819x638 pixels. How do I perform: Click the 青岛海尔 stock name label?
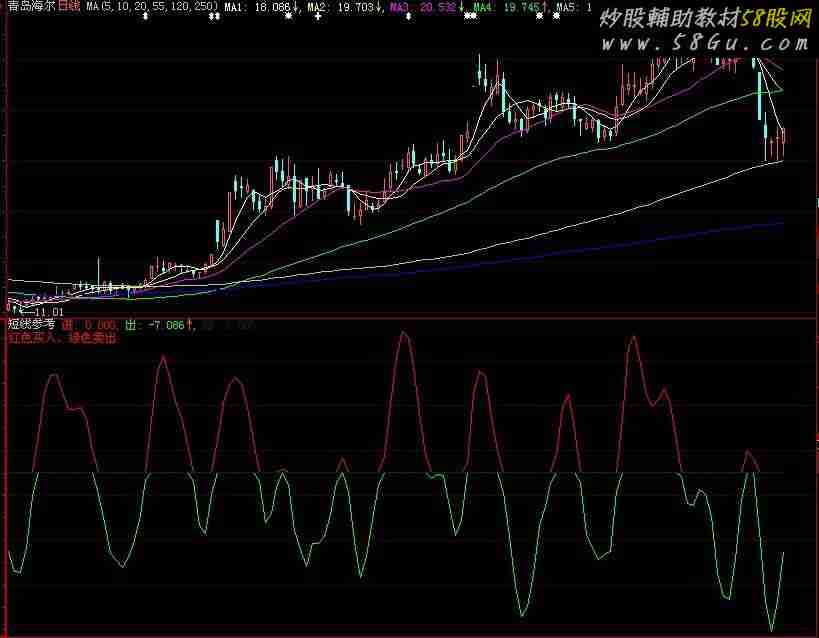pos(30,7)
